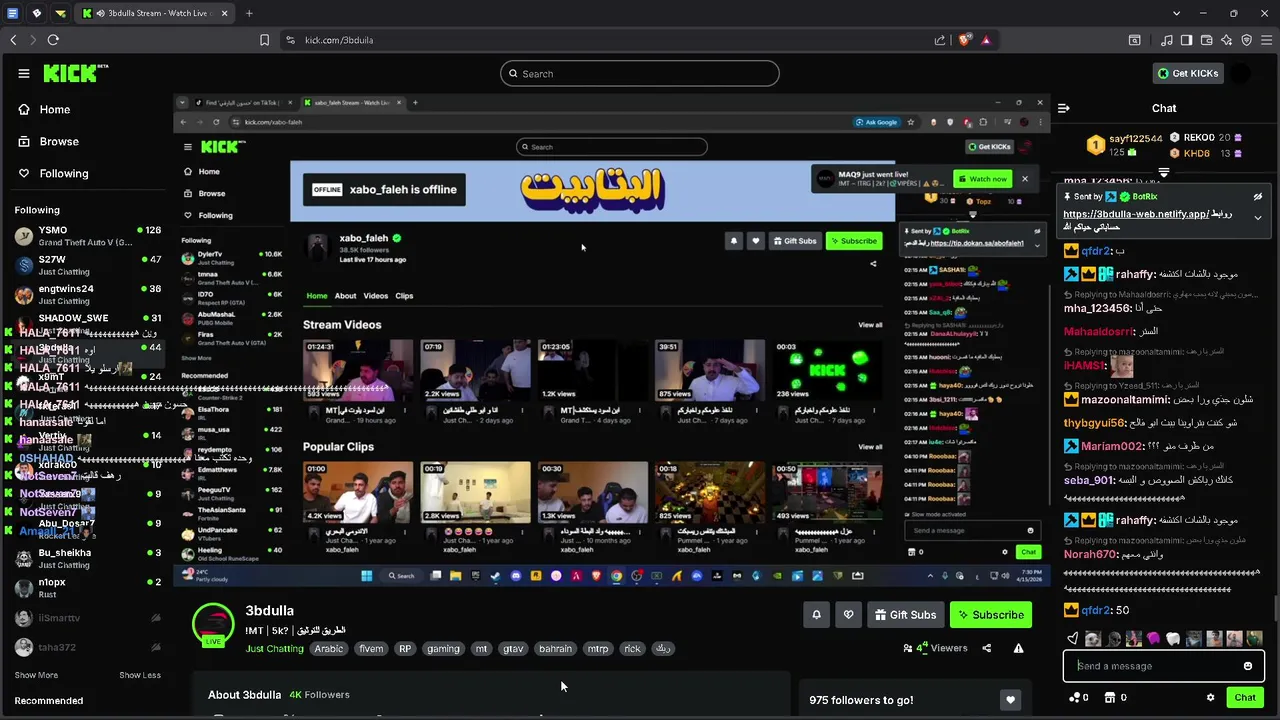1280x720 pixels.
Task: Select the heart outline emote in quick emotes
Action: (x=1073, y=638)
